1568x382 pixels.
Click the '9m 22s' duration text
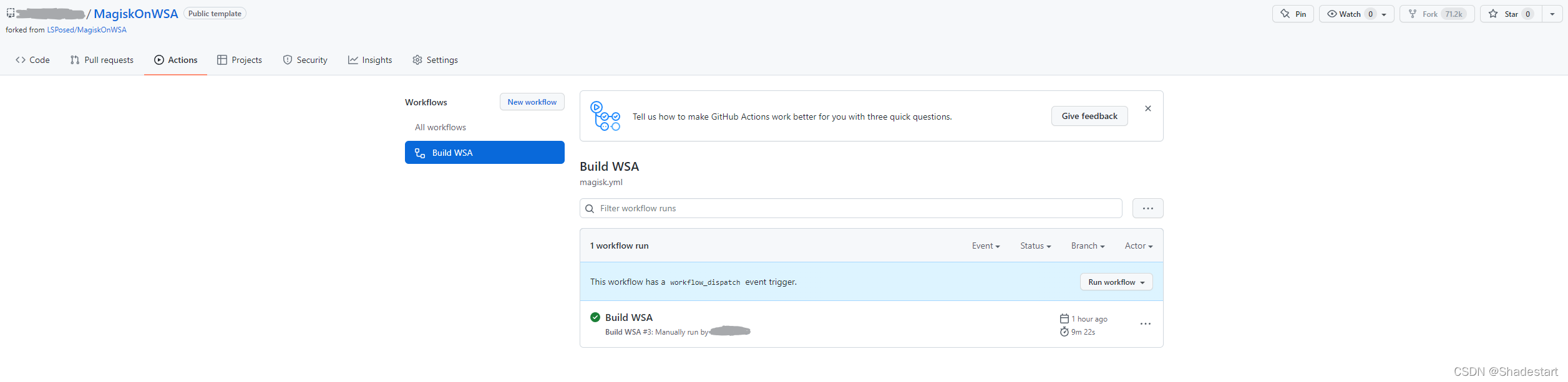[1083, 332]
